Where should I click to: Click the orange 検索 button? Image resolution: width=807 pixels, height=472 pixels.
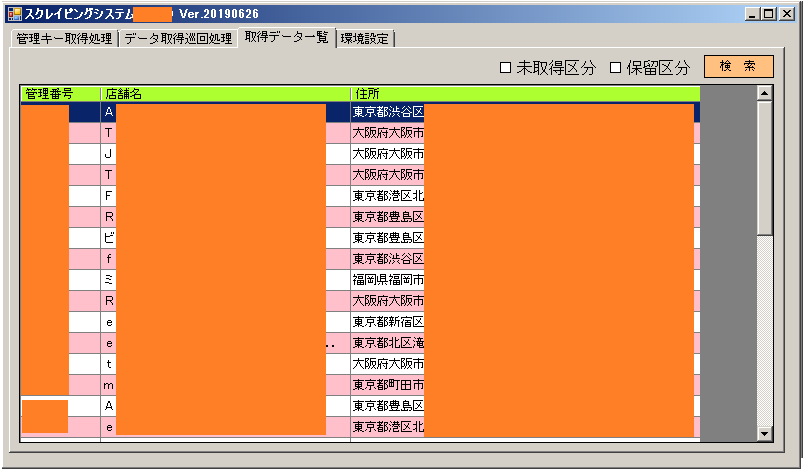[739, 66]
